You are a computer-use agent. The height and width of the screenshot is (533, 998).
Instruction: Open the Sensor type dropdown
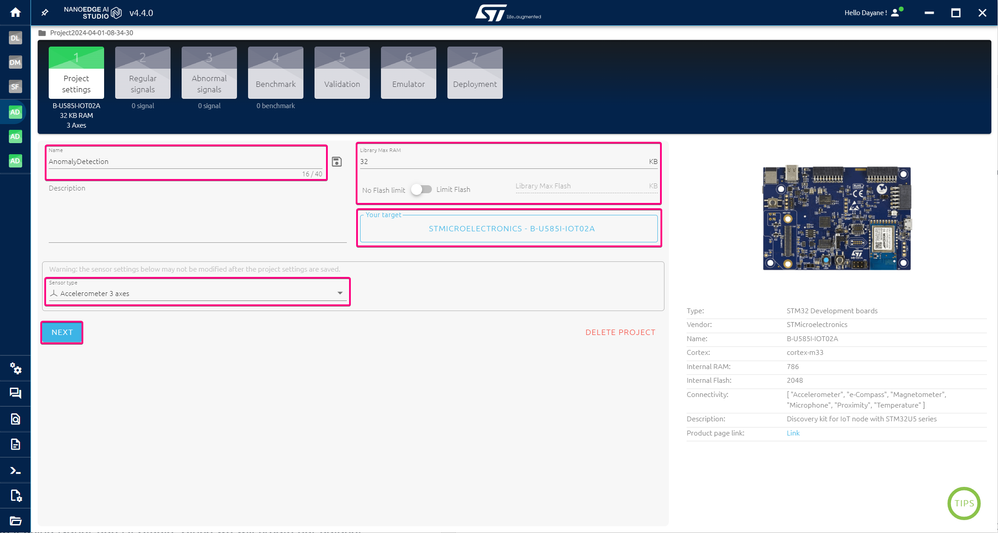[197, 294]
